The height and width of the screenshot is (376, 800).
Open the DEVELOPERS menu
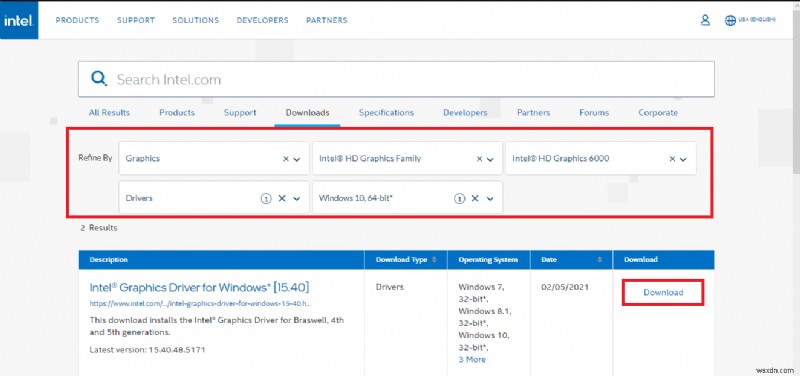262,20
